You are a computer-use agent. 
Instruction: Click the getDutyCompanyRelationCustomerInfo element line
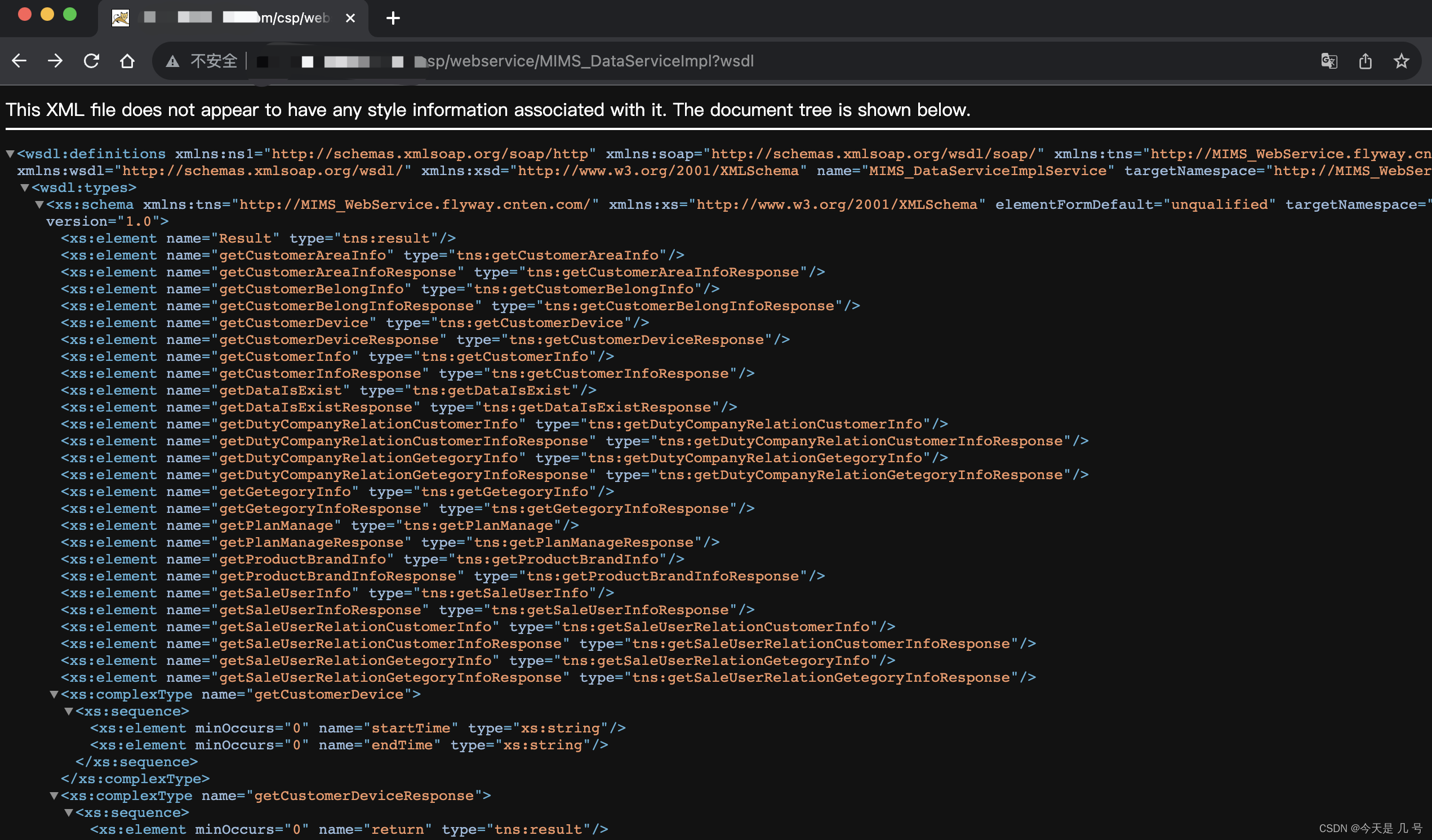505,425
